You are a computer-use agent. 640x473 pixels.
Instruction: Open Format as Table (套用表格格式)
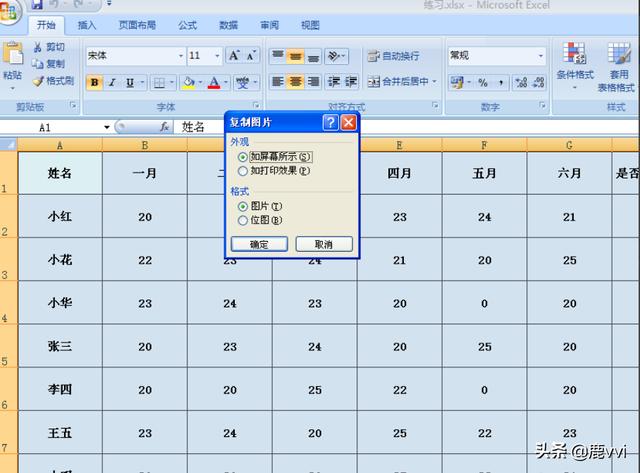[x=618, y=67]
